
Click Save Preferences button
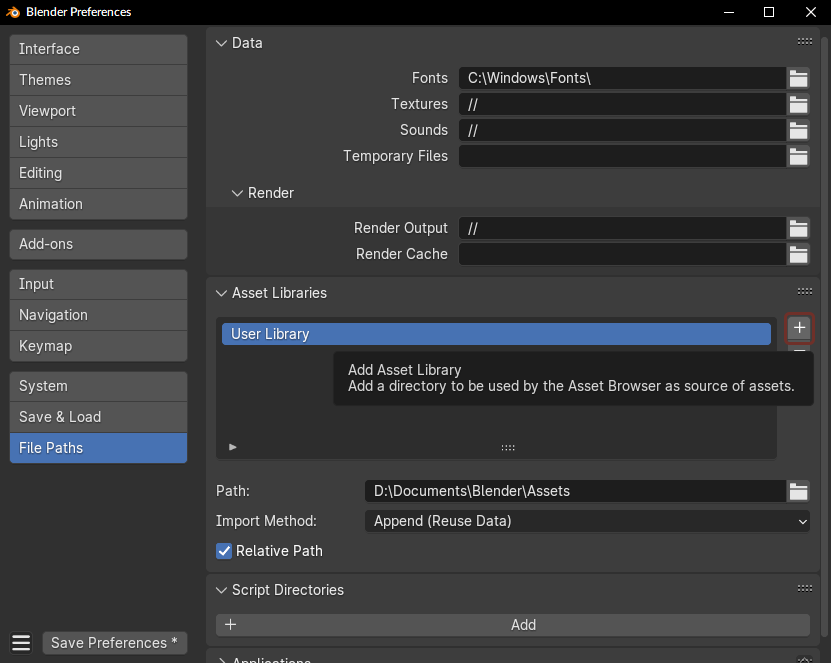(x=114, y=643)
